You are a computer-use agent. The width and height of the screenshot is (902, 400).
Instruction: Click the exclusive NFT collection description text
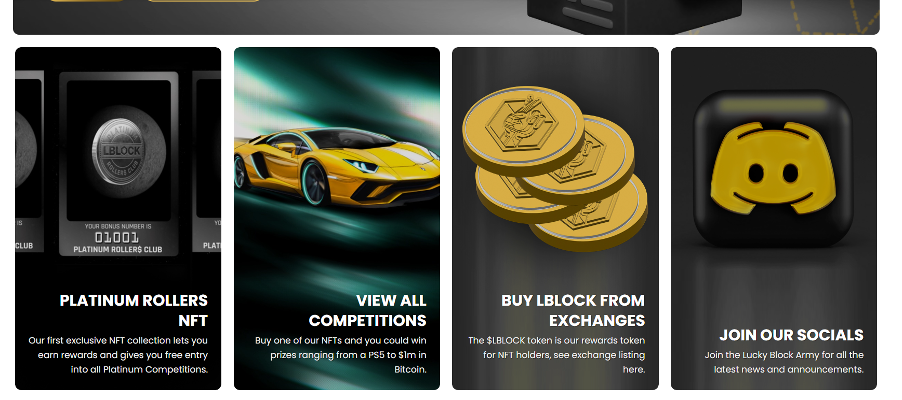pos(118,355)
